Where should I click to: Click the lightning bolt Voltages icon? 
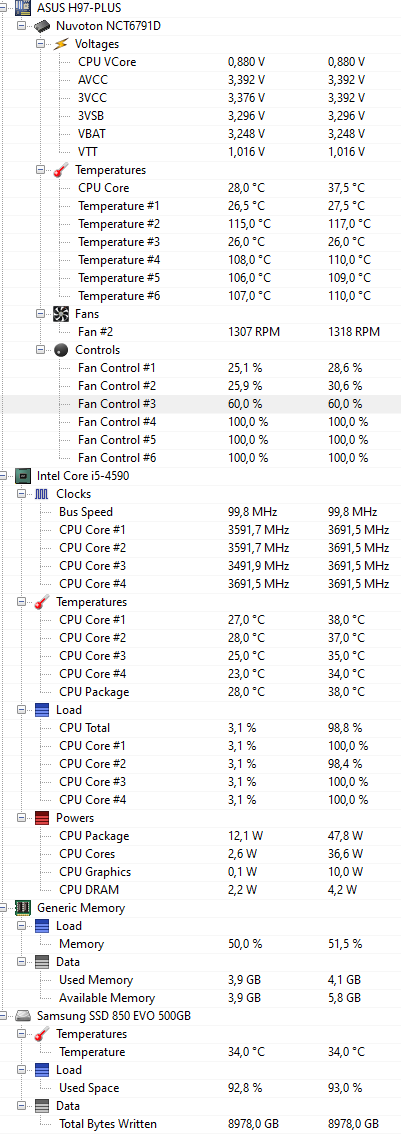(x=62, y=44)
